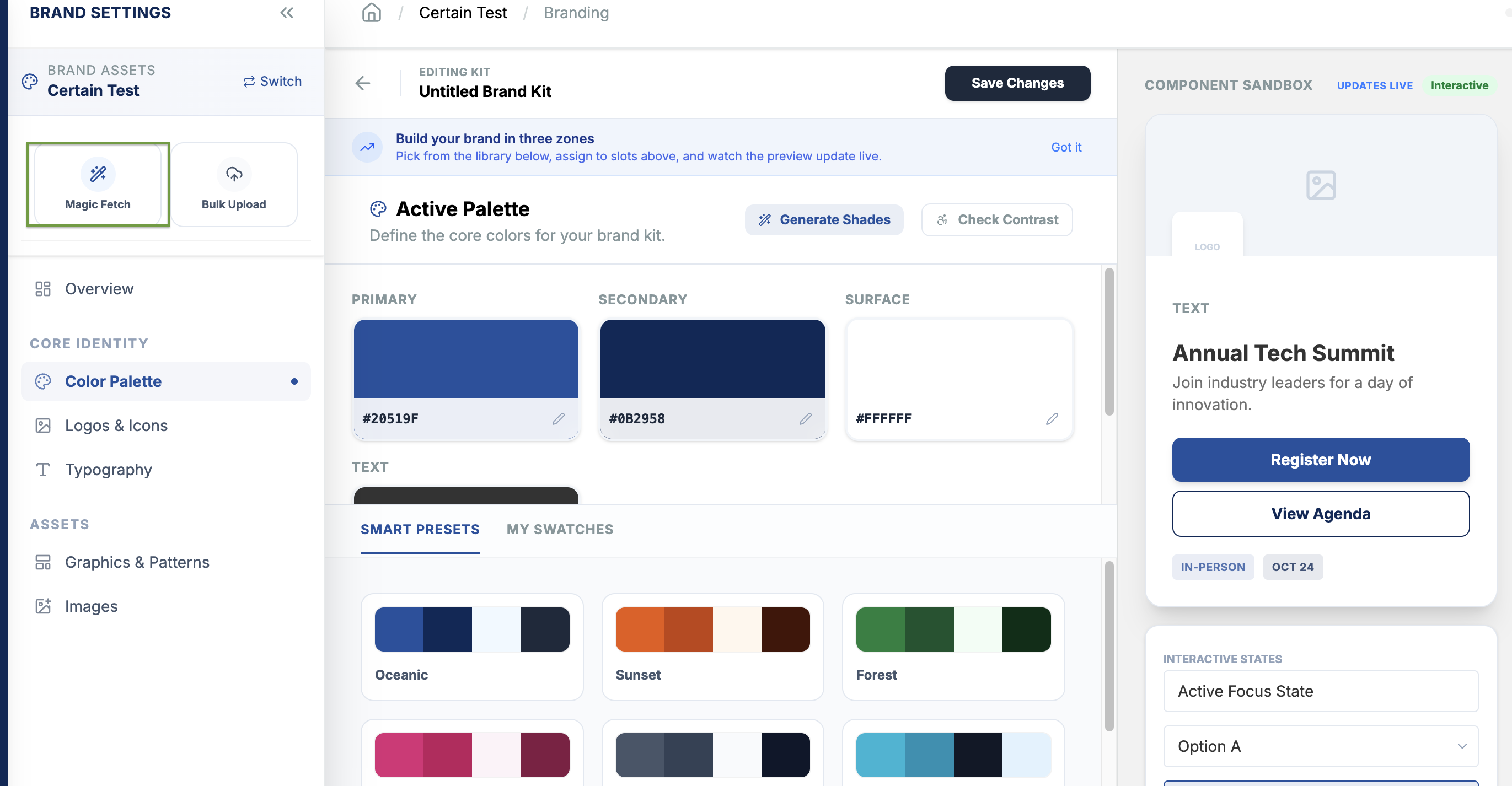
Task: Click the IN-PERSON tag
Action: coord(1213,567)
